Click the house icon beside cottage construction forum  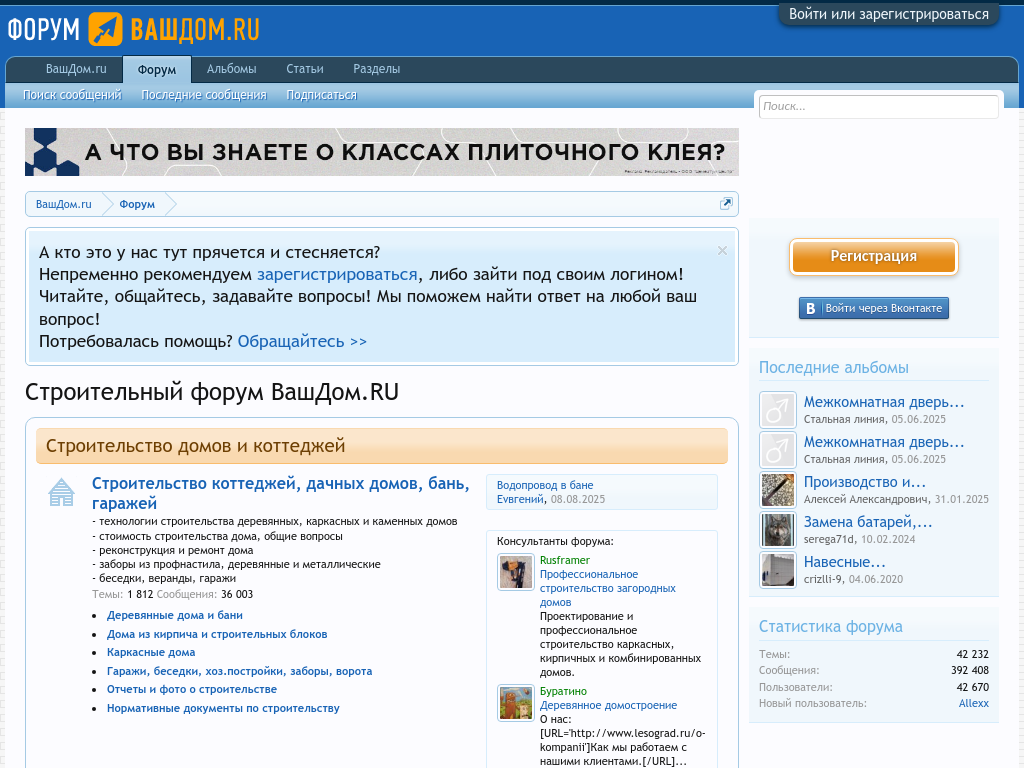pos(61,492)
